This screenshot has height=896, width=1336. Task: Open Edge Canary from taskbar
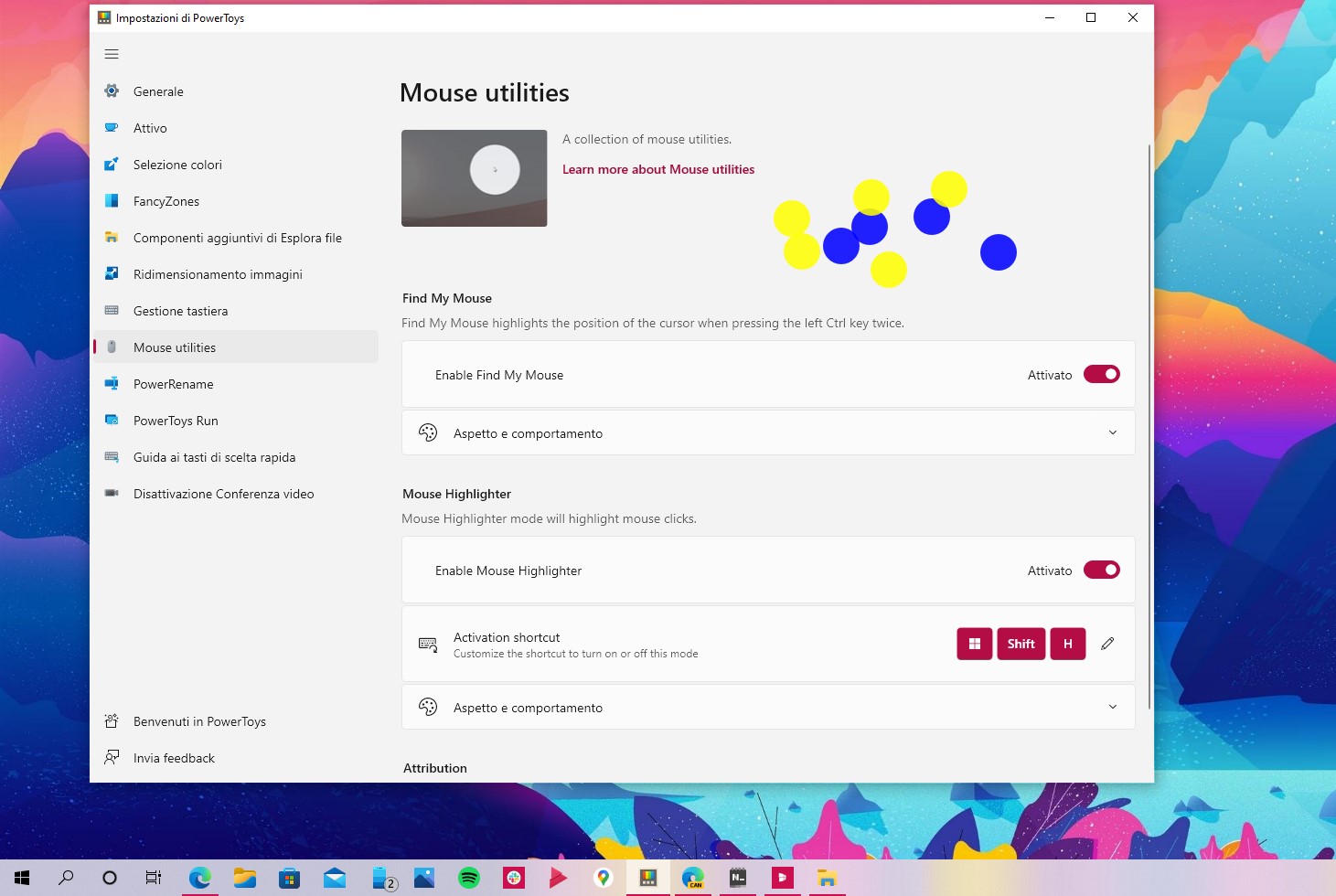(693, 878)
